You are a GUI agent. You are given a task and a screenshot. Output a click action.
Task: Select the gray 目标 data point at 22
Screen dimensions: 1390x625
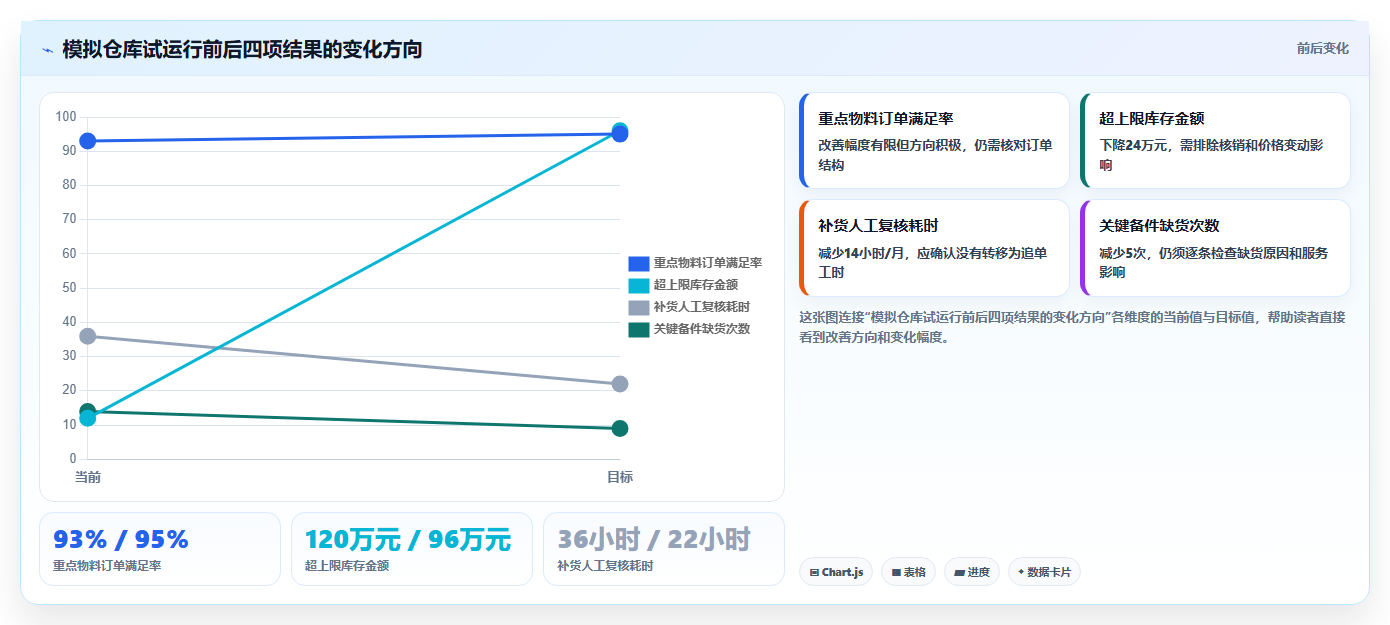click(x=620, y=384)
